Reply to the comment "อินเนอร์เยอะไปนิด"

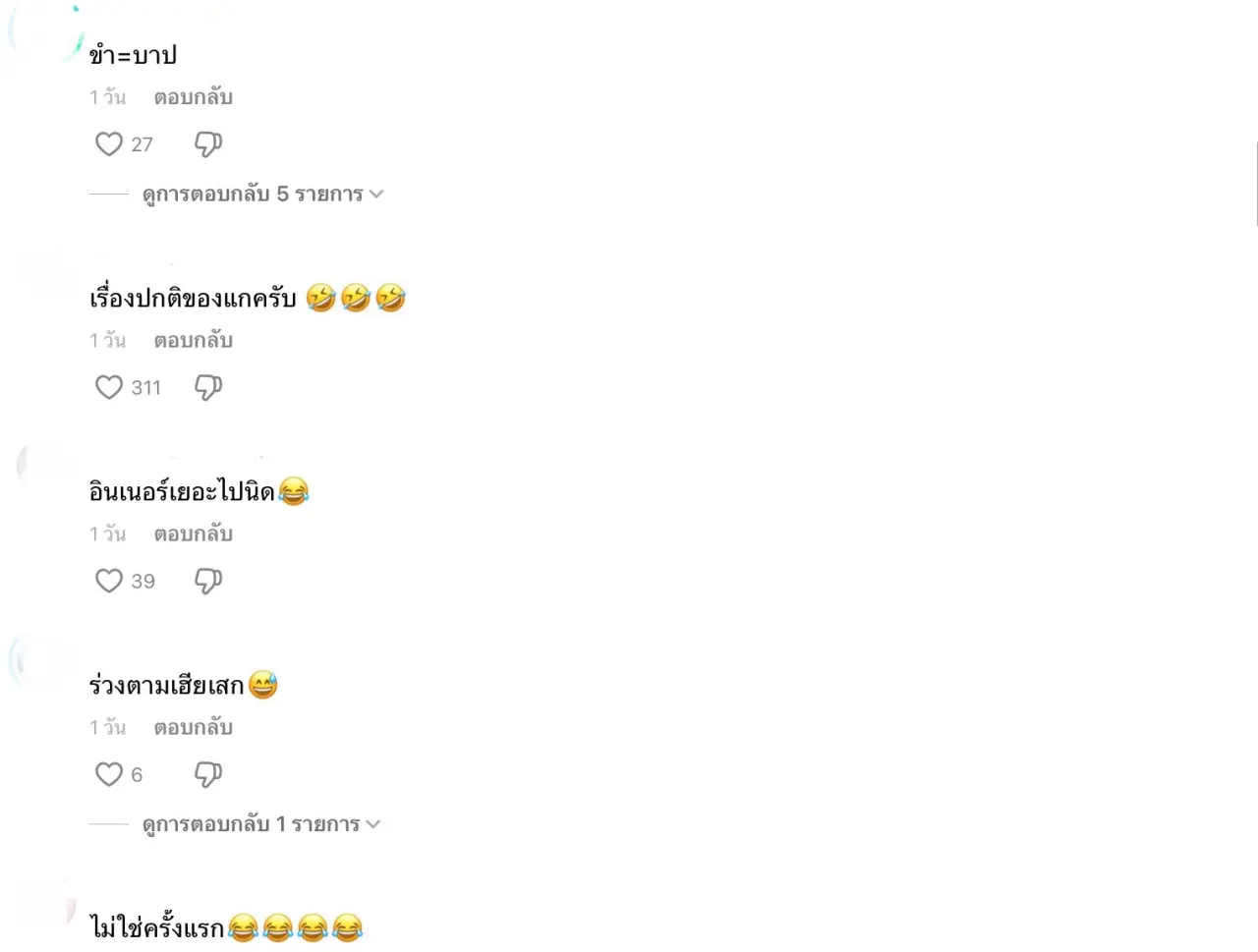(x=194, y=533)
